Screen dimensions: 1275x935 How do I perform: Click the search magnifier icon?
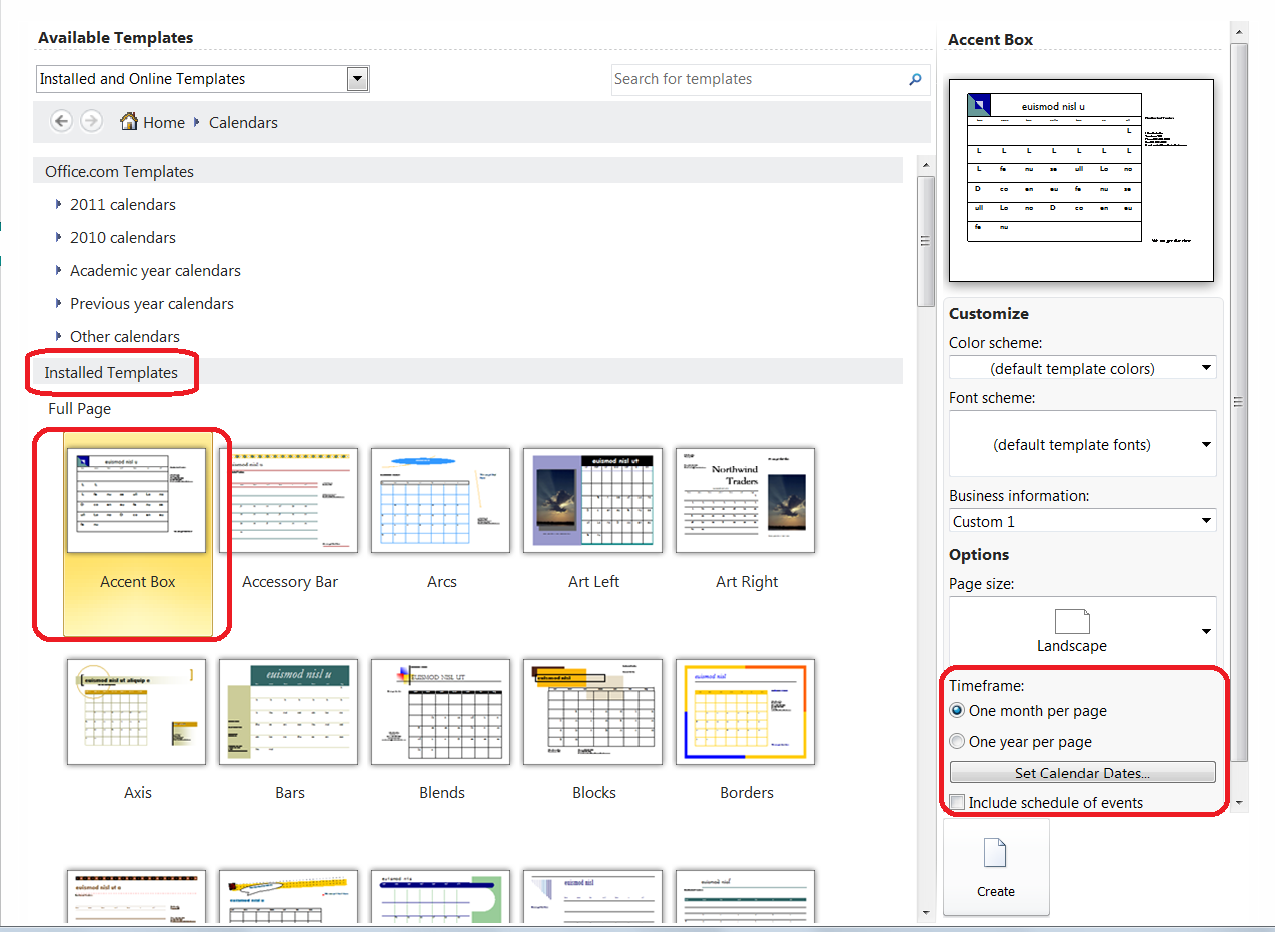pyautogui.click(x=914, y=79)
